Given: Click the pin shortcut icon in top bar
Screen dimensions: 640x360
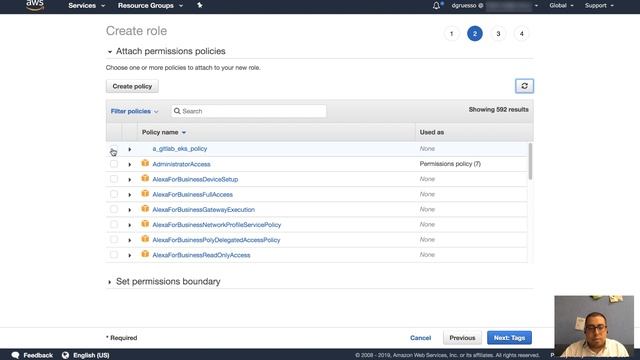Looking at the screenshot, I should click(200, 5).
